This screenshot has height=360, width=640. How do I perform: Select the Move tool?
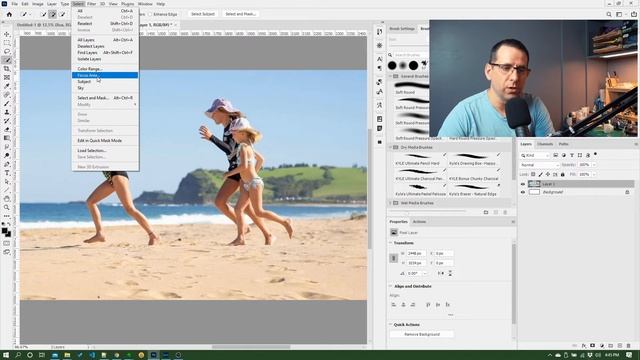coord(7,34)
